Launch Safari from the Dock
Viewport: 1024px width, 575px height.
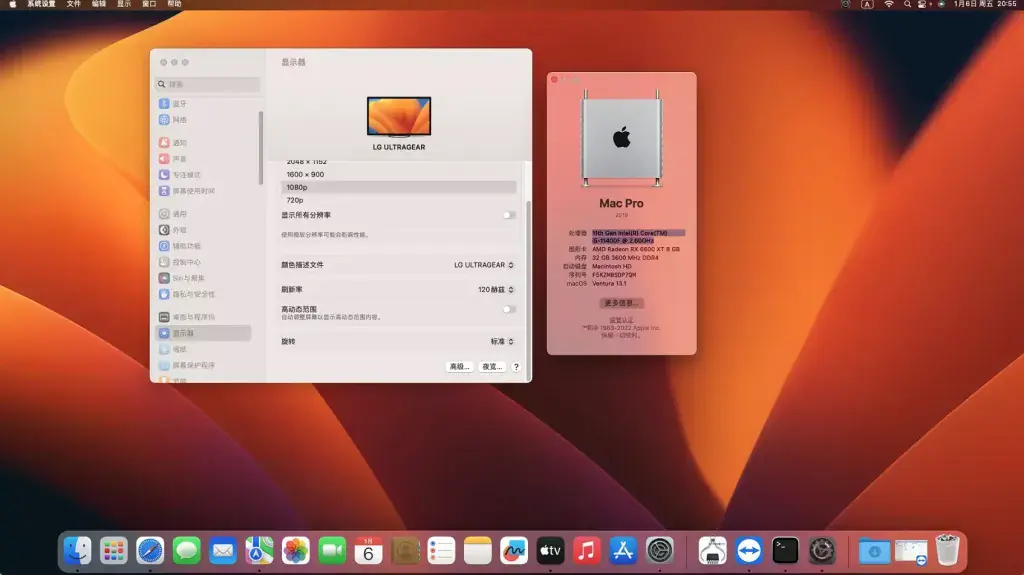coord(150,550)
